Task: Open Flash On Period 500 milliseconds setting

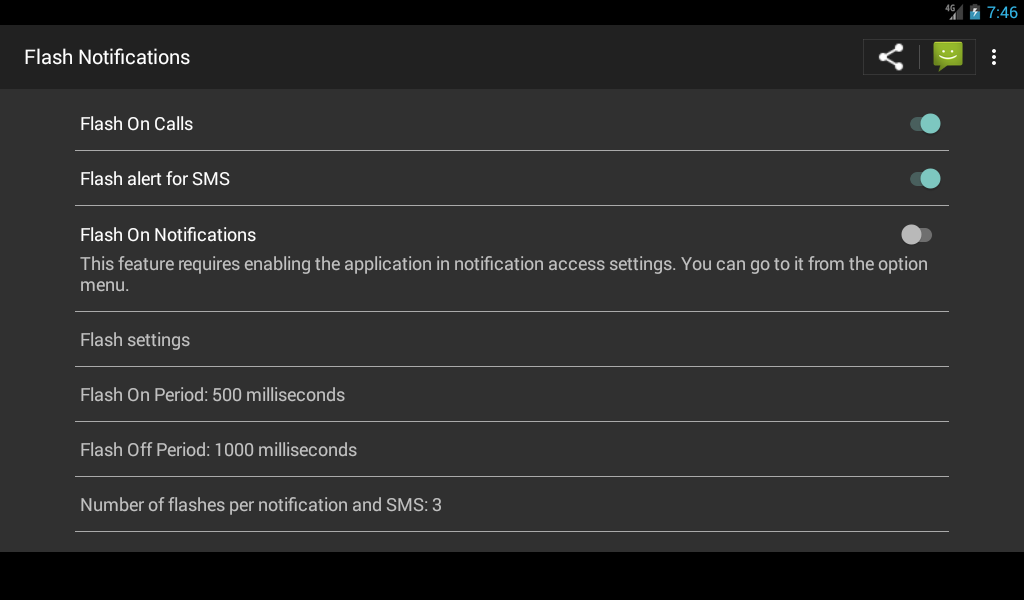Action: (212, 395)
